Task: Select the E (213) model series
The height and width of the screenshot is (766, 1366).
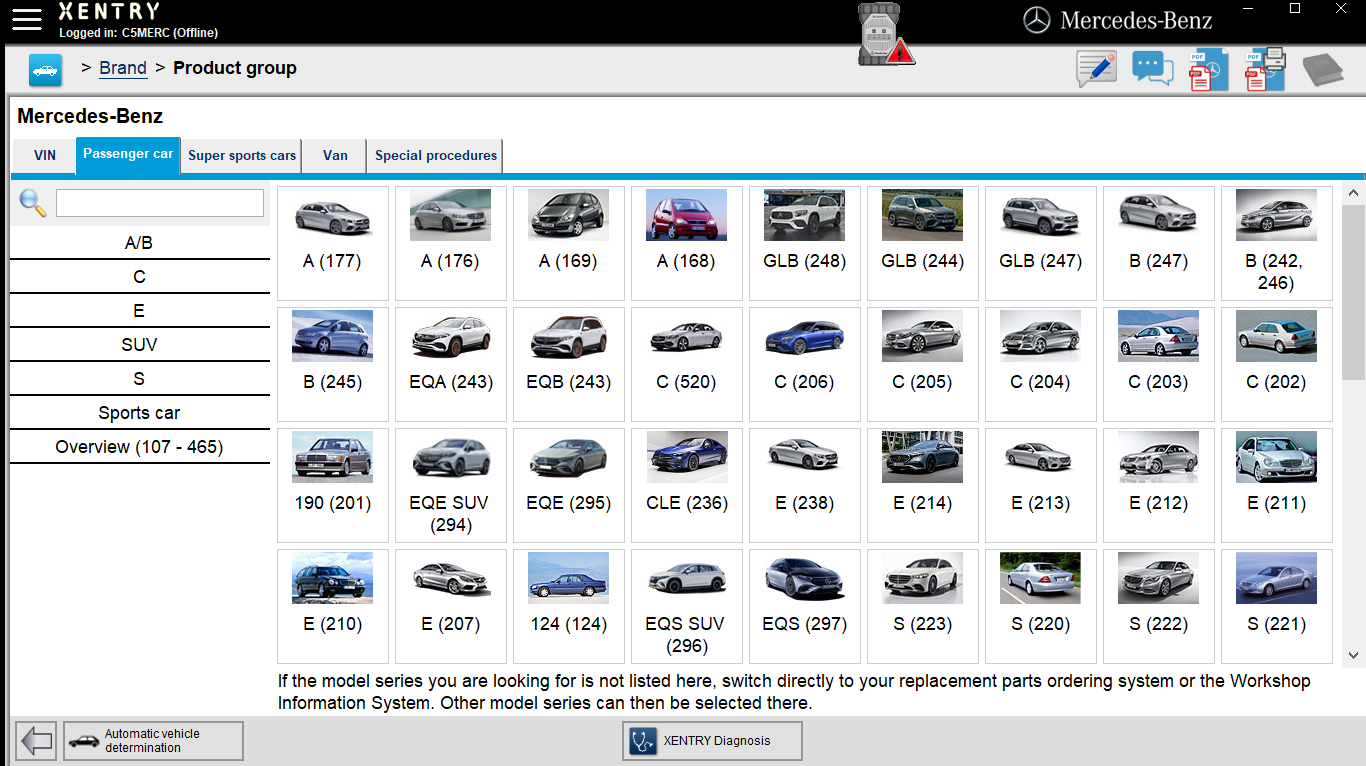Action: tap(1041, 485)
